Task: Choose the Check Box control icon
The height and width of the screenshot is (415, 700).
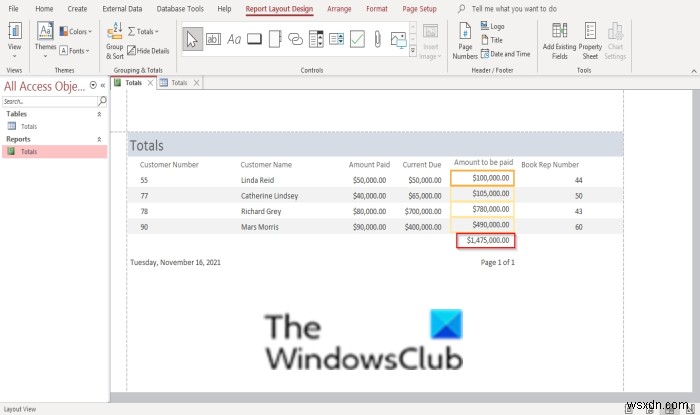Action: point(357,39)
